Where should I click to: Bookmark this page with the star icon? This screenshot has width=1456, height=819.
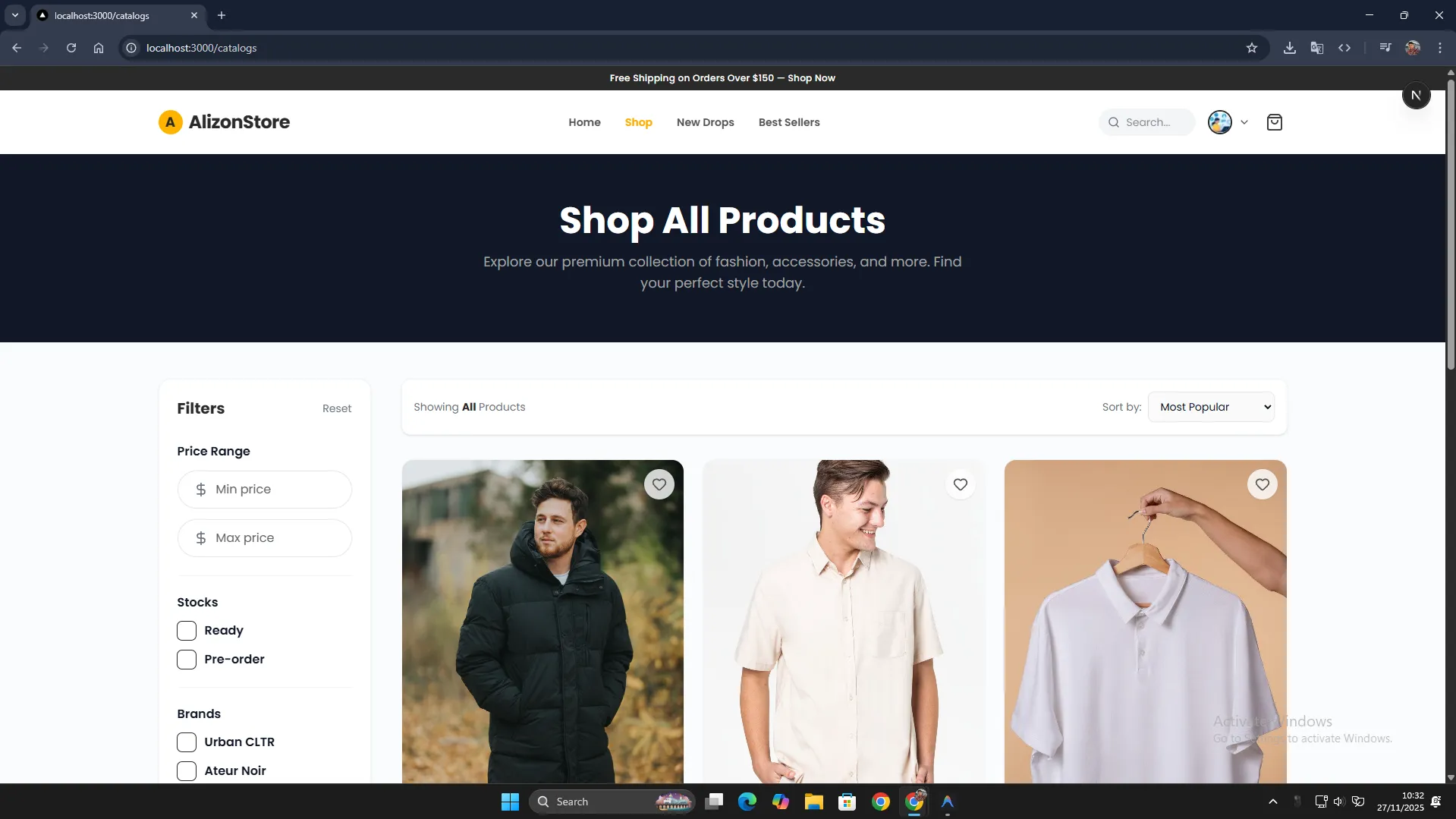click(1251, 48)
